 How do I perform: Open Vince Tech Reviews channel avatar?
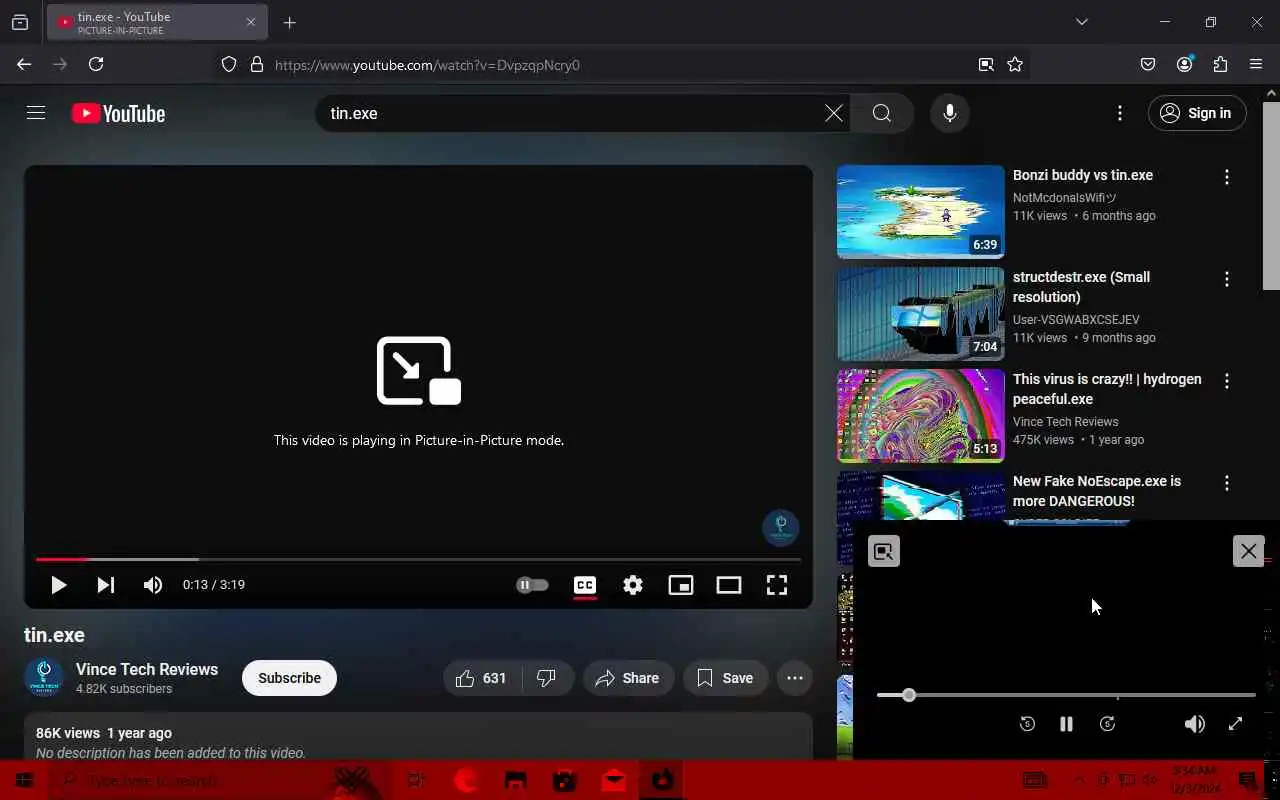pyautogui.click(x=44, y=678)
